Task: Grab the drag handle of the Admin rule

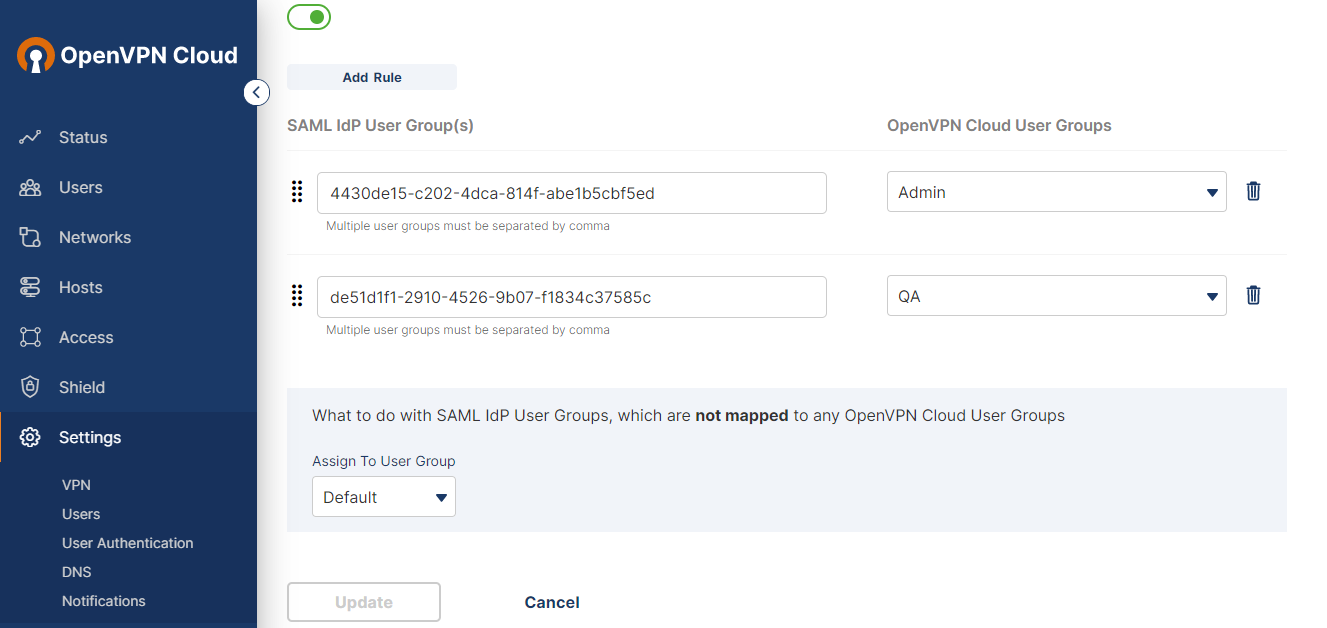Action: pyautogui.click(x=296, y=192)
